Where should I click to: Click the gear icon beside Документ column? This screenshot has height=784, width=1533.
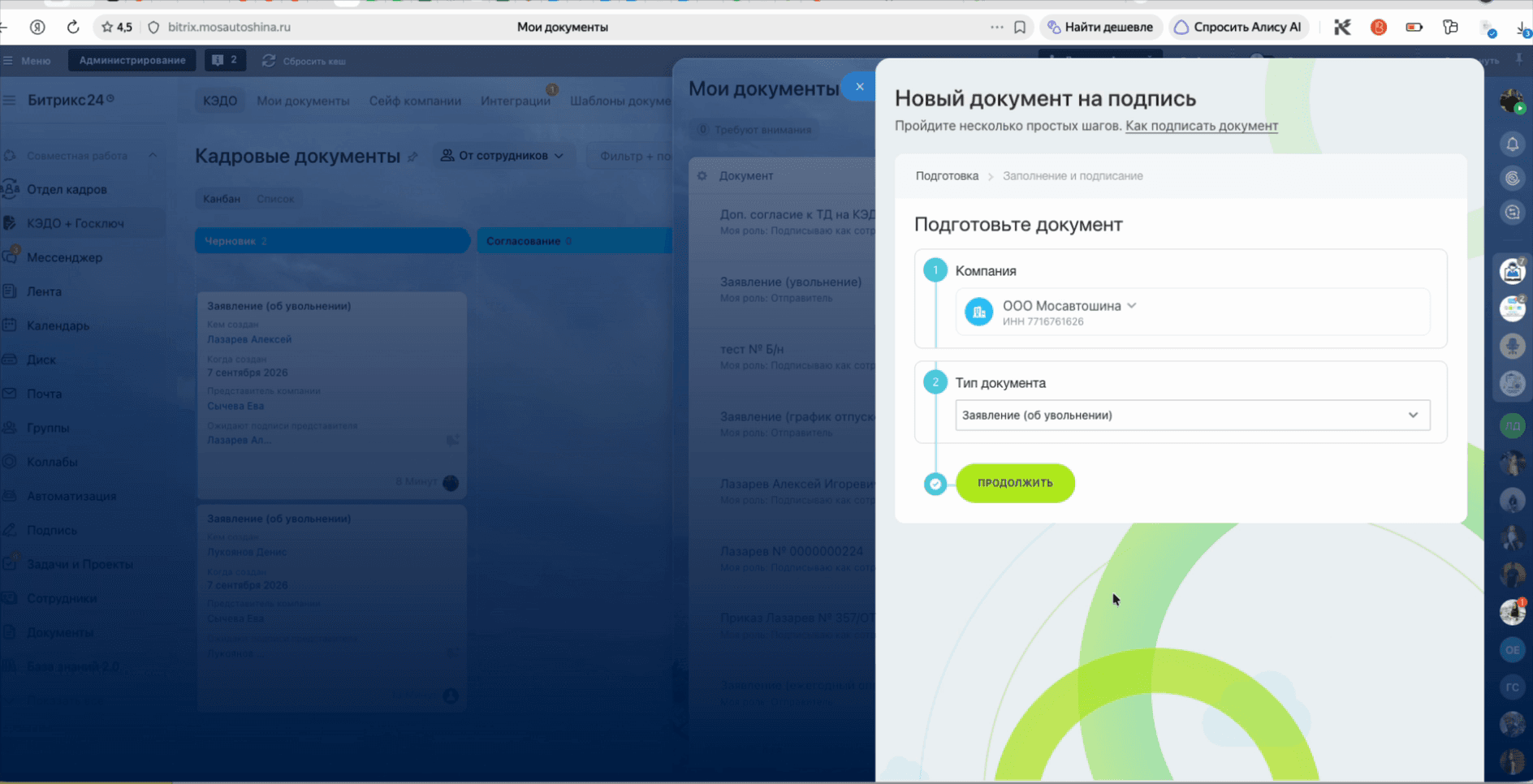pyautogui.click(x=702, y=176)
